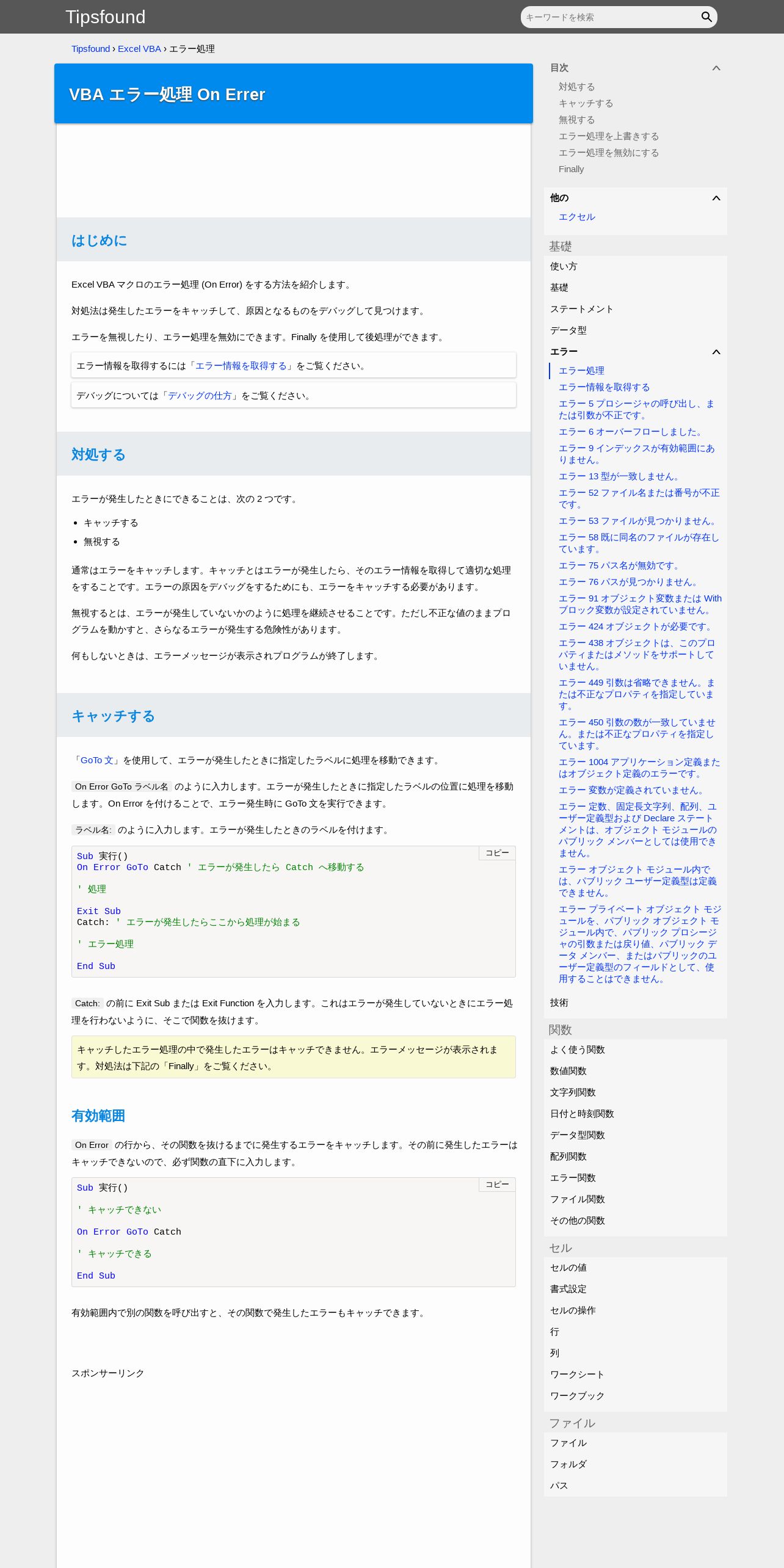Open エラー 13 型が一致しません link
The image size is (784, 1568).
pyautogui.click(x=620, y=476)
